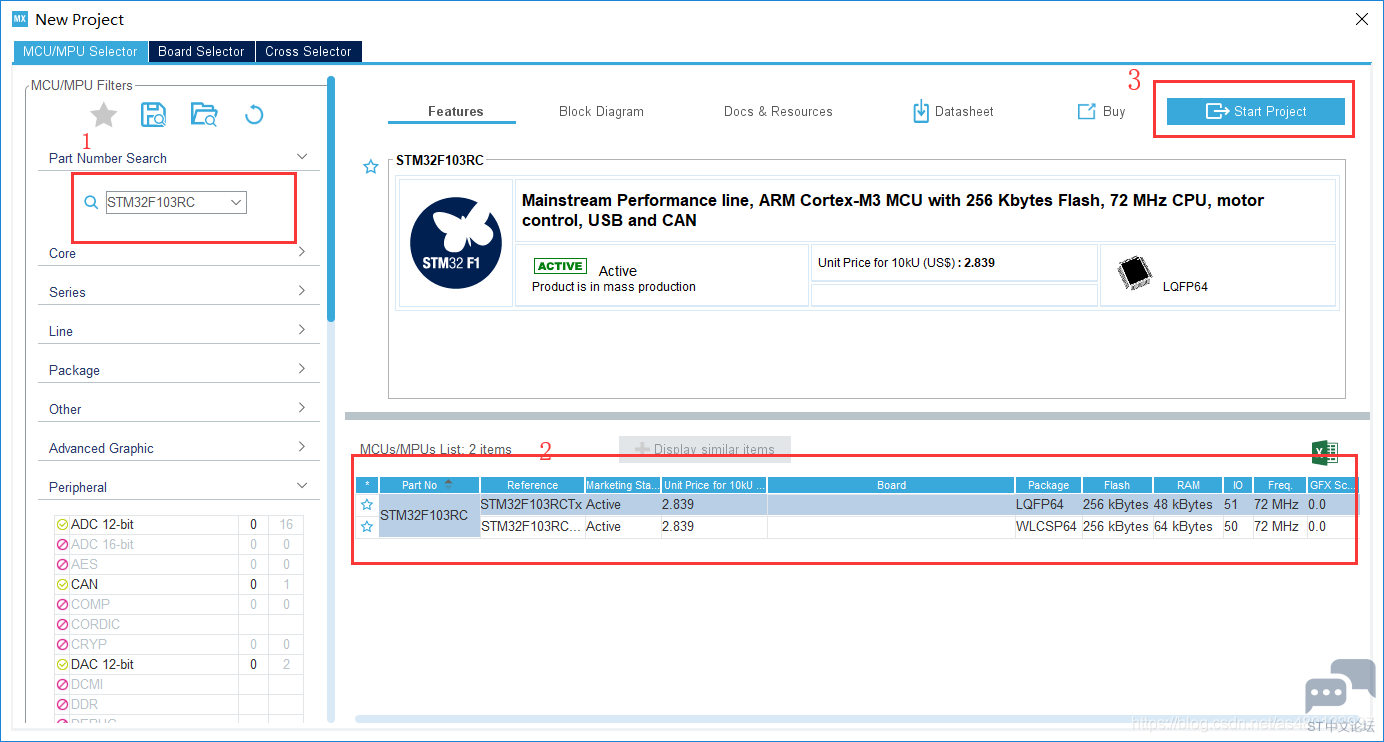Toggle favorite star for WLCSP64 row
The height and width of the screenshot is (742, 1384).
367,527
